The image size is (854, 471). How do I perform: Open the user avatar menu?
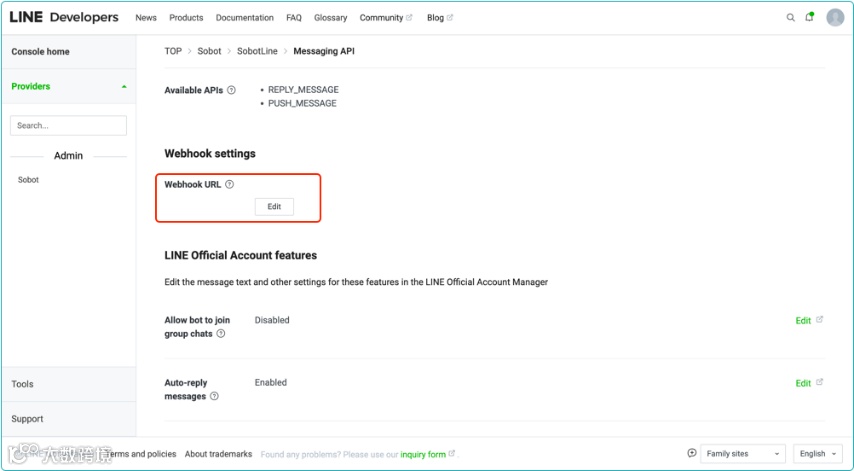[x=835, y=17]
